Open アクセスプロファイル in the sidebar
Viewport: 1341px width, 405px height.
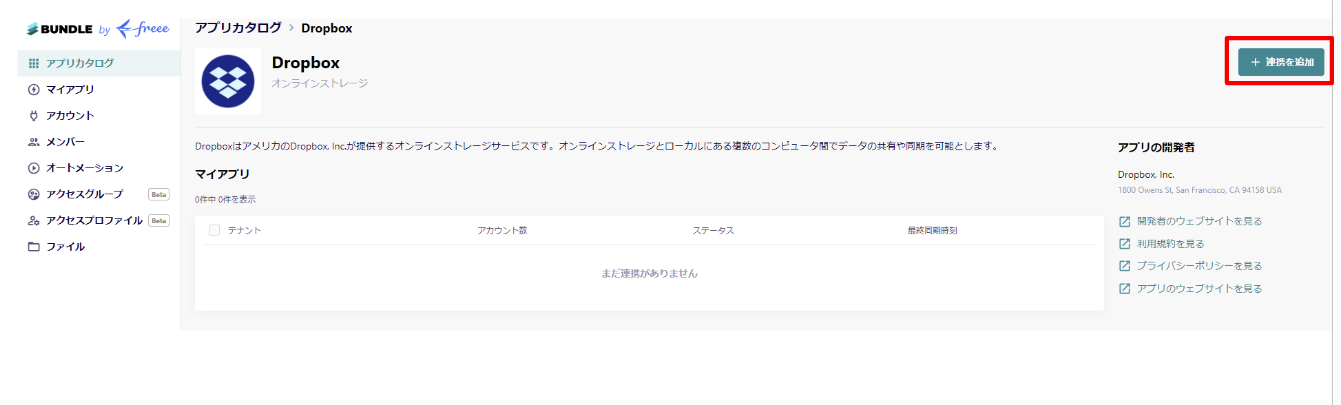point(99,220)
